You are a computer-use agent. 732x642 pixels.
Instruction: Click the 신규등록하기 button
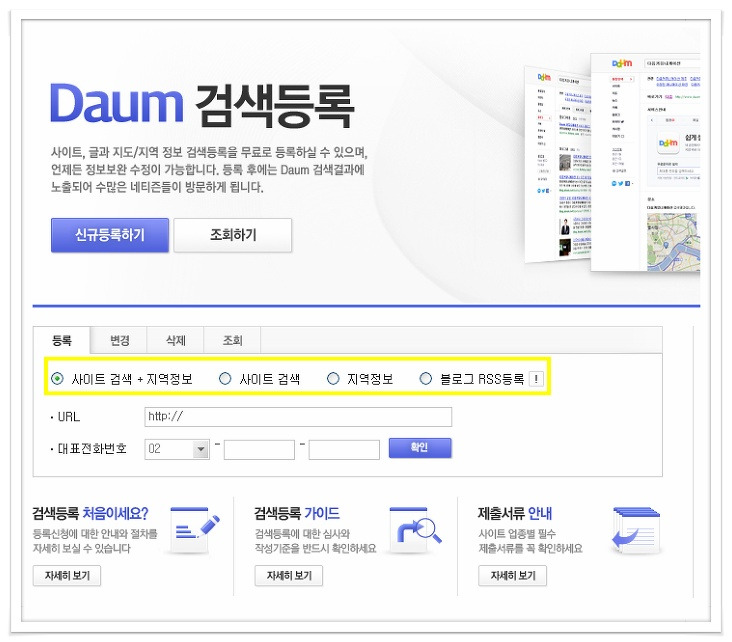click(110, 235)
